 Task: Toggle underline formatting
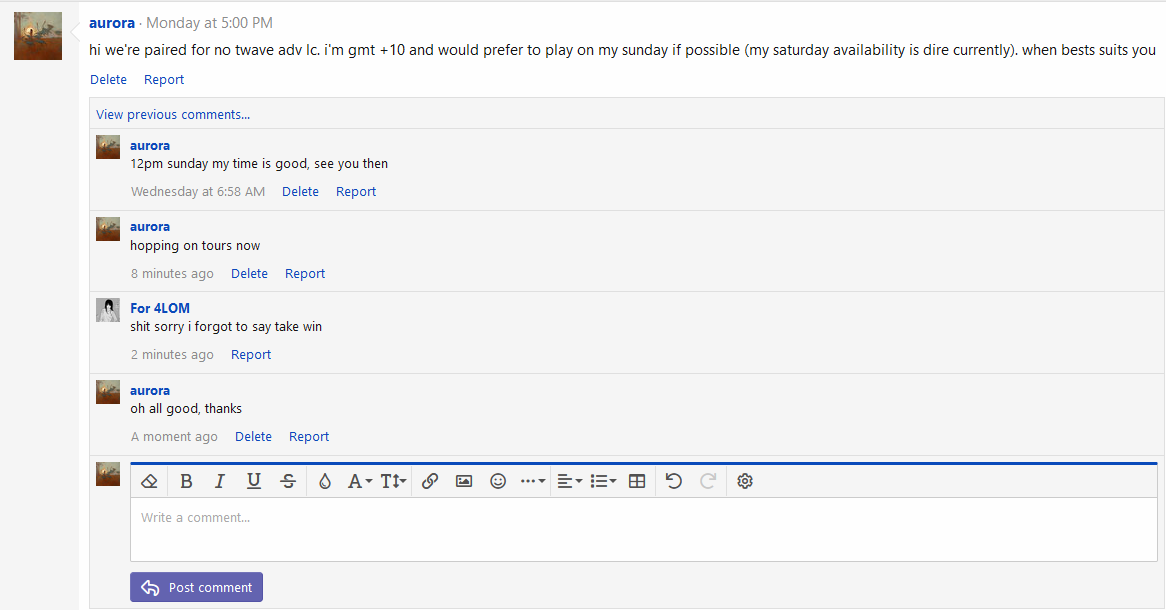coord(254,481)
